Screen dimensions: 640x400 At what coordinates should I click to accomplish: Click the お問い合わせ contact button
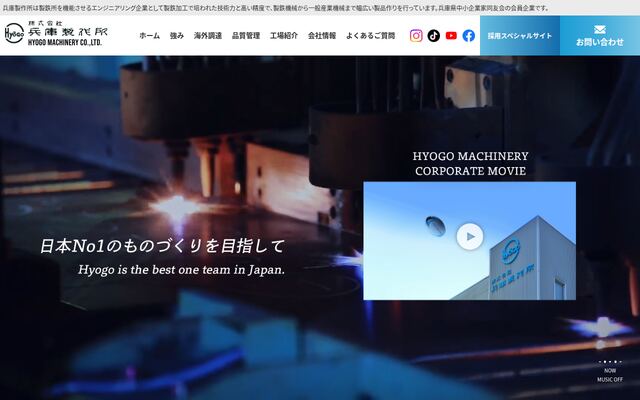pos(600,36)
